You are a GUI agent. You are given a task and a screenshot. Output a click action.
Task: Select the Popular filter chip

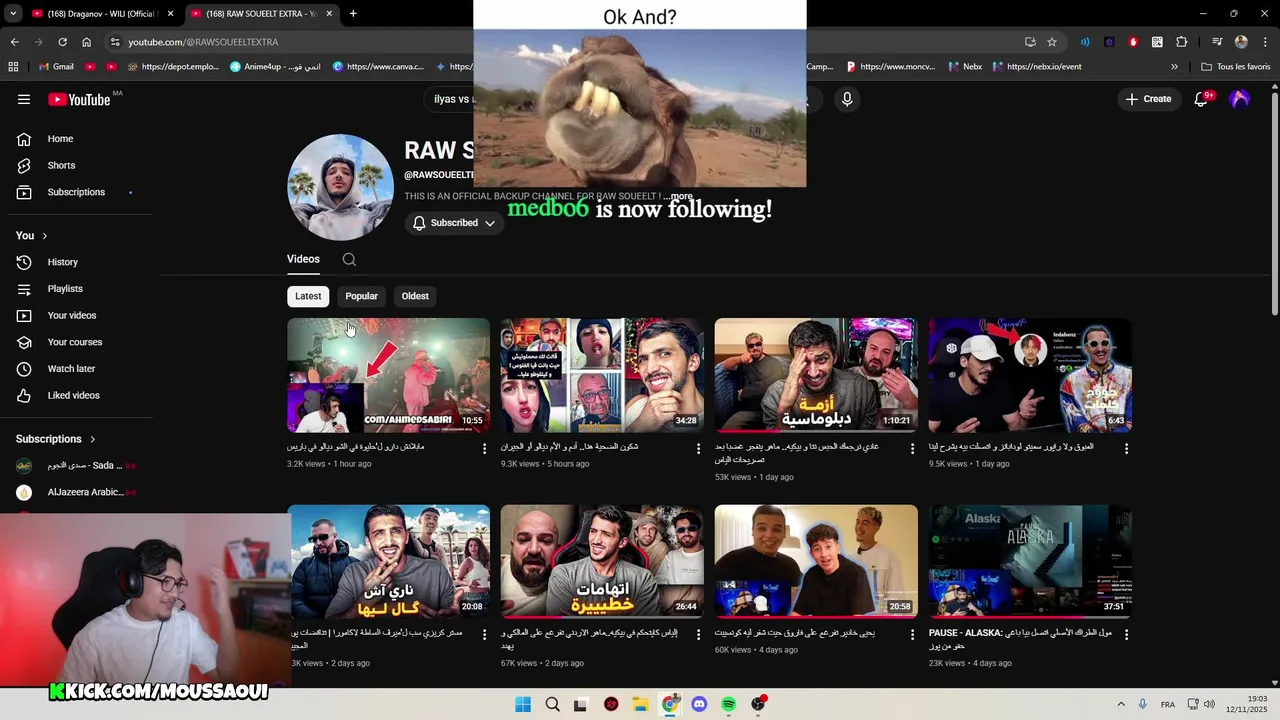(x=361, y=296)
